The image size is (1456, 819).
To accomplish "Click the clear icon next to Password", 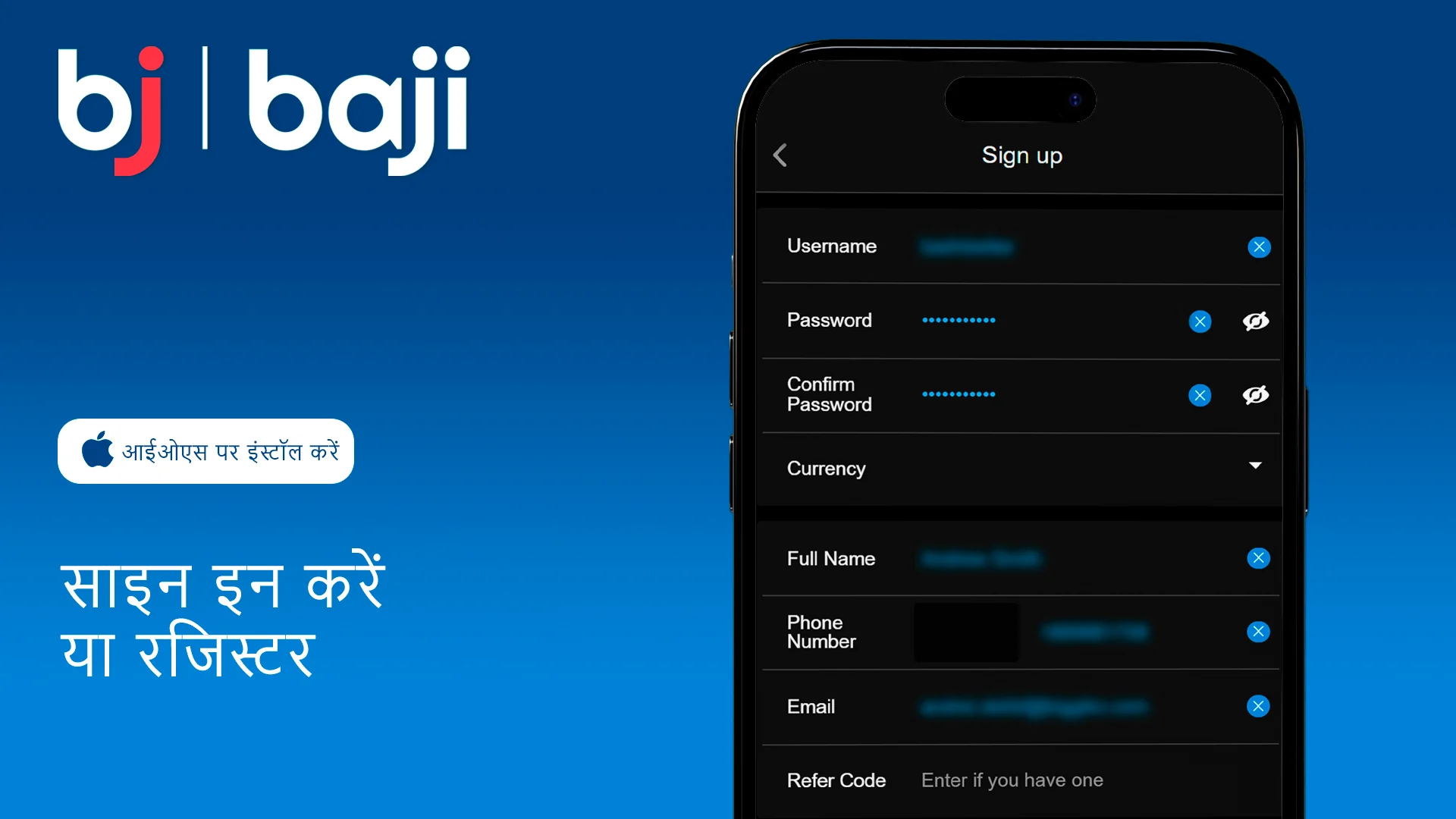I will pyautogui.click(x=1201, y=320).
